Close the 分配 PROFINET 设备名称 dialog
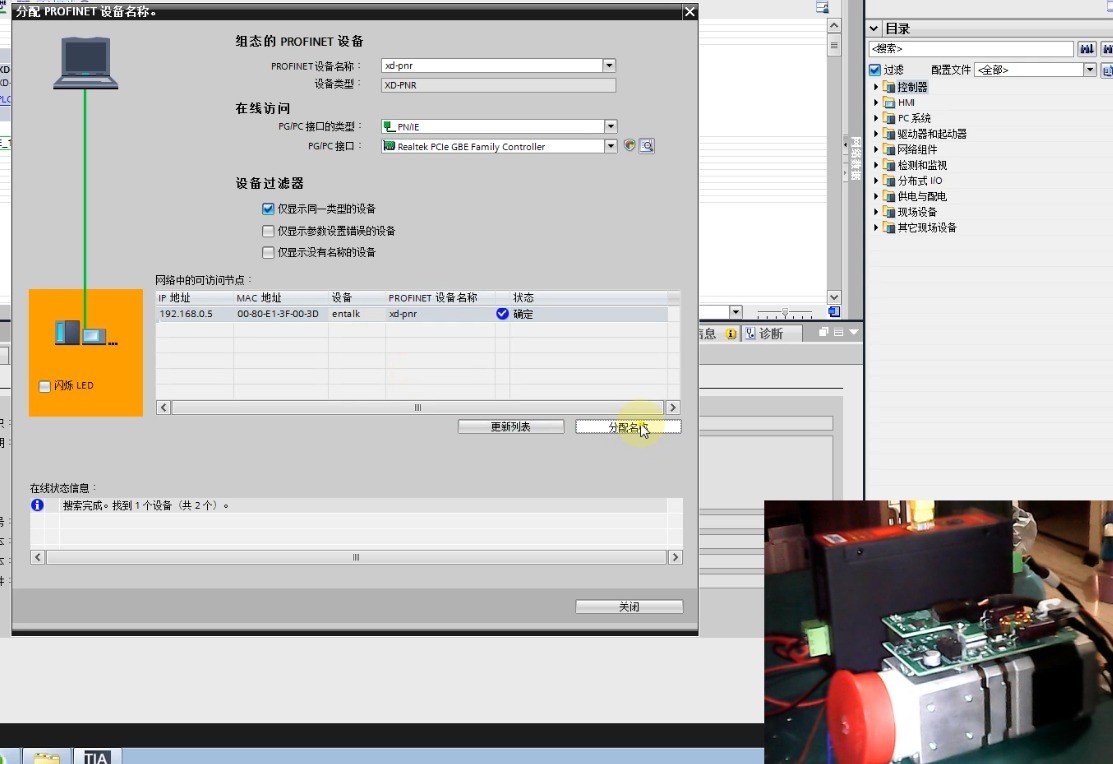This screenshot has height=764, width=1113. (689, 12)
